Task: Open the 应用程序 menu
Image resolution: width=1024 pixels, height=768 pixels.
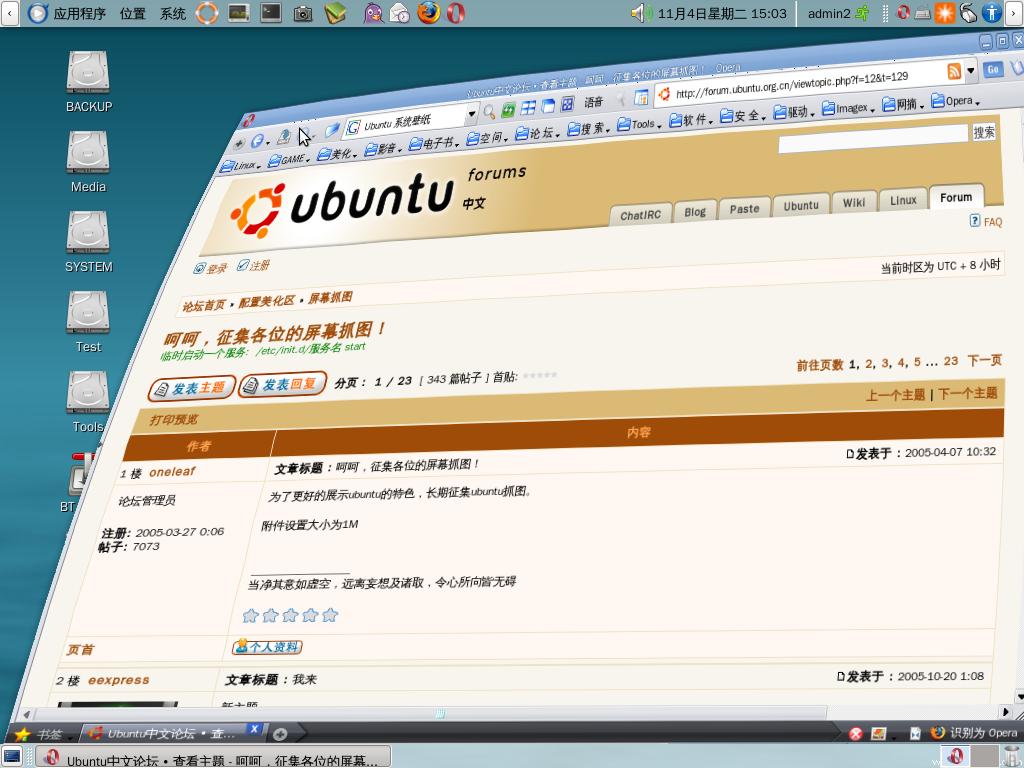Action: point(68,13)
